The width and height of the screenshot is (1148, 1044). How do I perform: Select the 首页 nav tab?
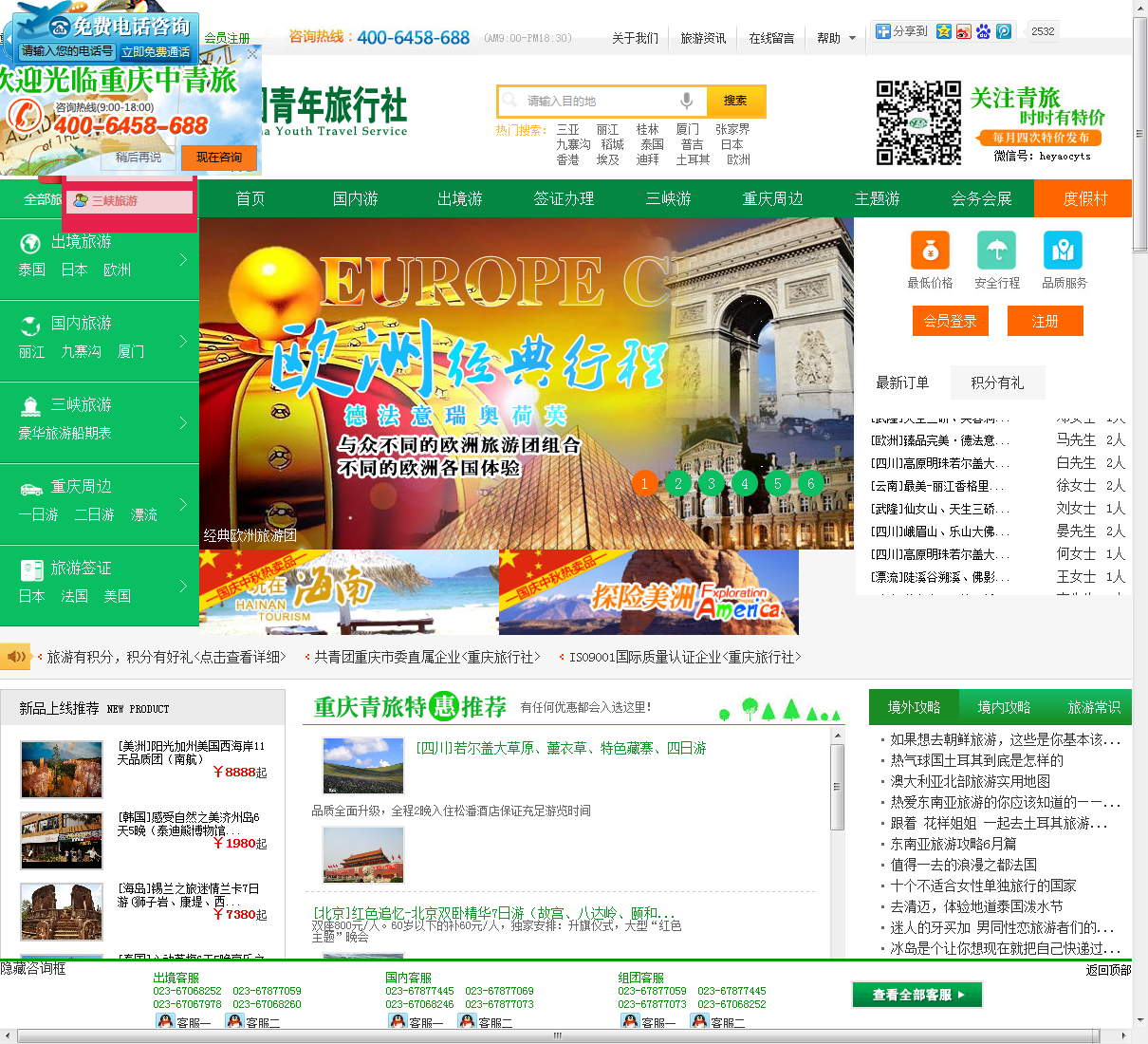click(x=250, y=198)
